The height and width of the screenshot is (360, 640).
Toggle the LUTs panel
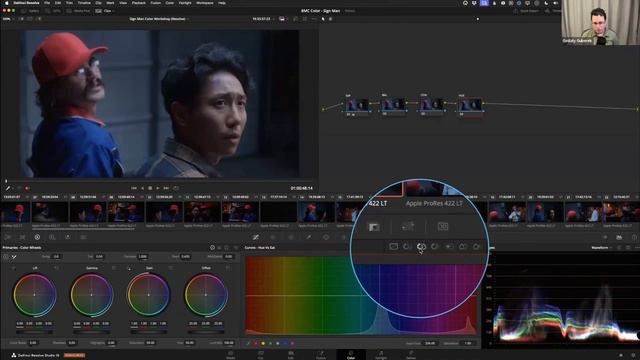(x=53, y=11)
